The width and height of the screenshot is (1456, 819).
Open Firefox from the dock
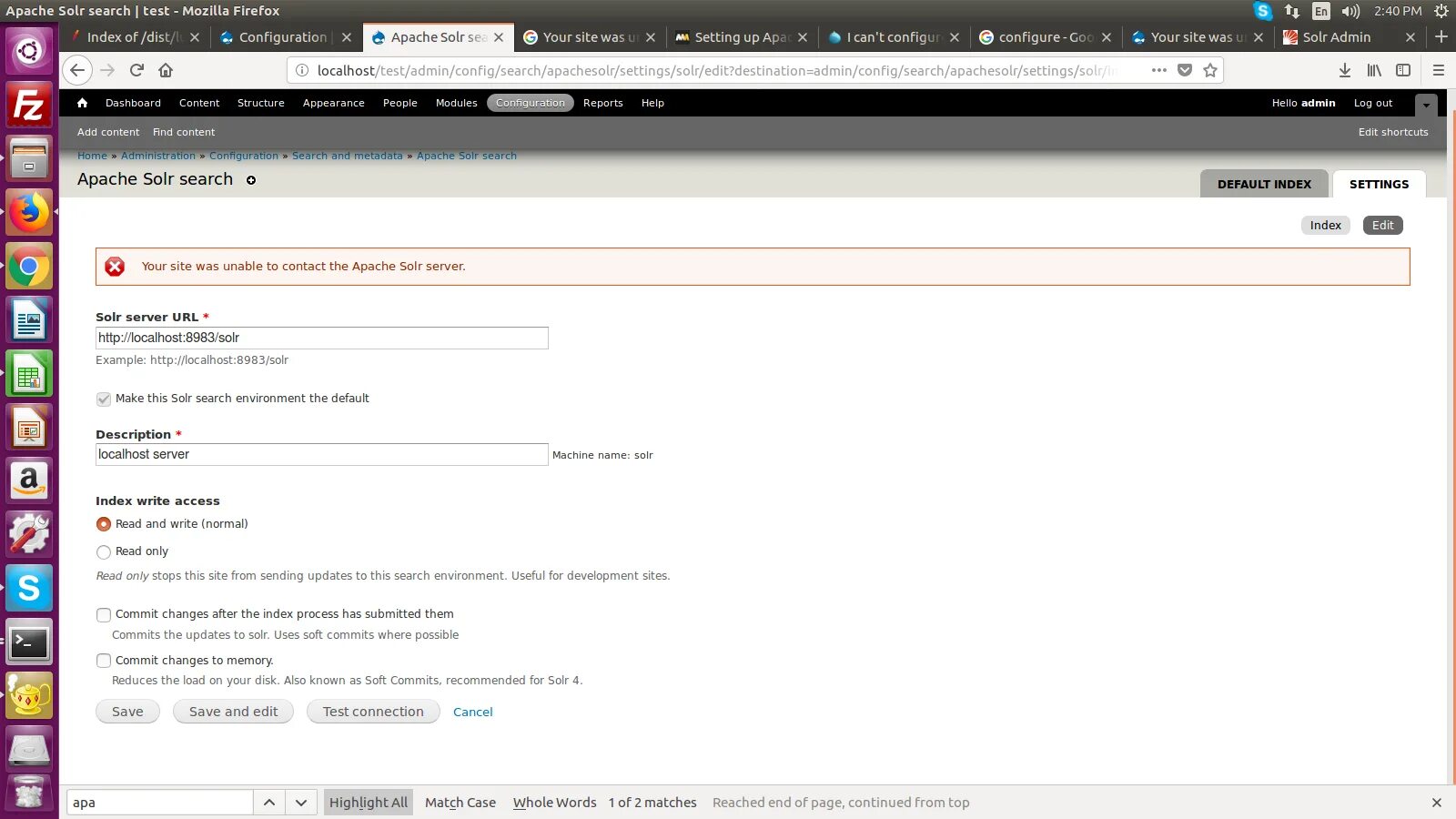pos(29,213)
